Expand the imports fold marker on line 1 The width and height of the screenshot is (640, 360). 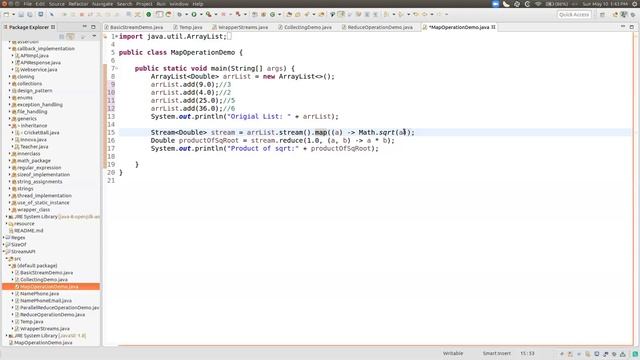(117, 37)
